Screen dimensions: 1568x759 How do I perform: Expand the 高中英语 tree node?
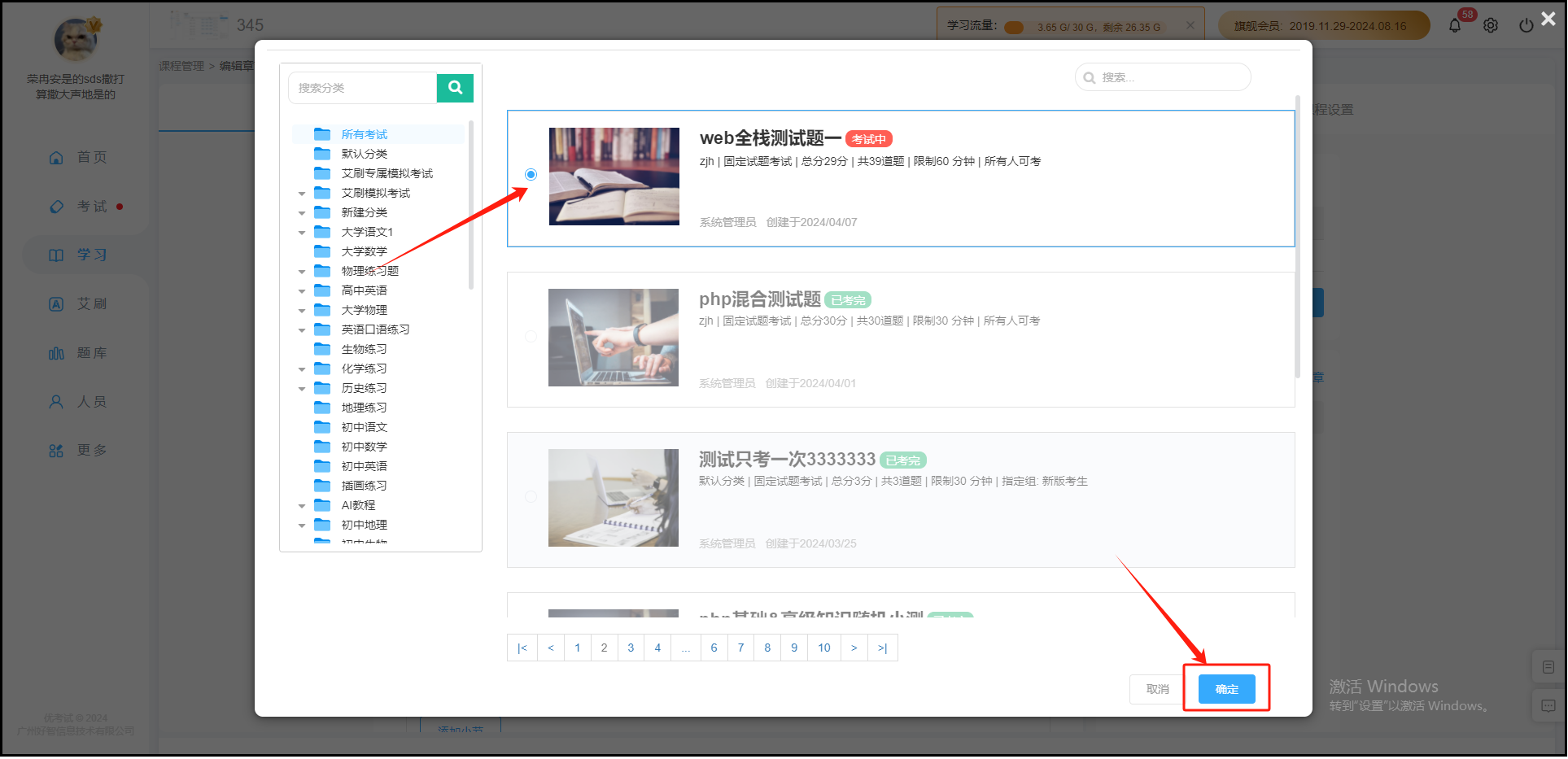[302, 291]
